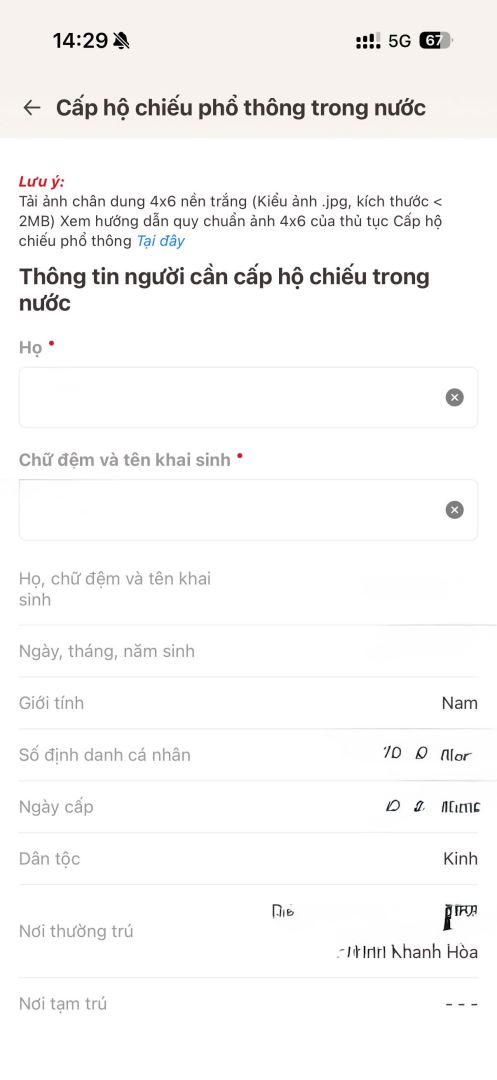Tap the back arrow icon
This screenshot has height=1080, width=497.
pyautogui.click(x=32, y=107)
